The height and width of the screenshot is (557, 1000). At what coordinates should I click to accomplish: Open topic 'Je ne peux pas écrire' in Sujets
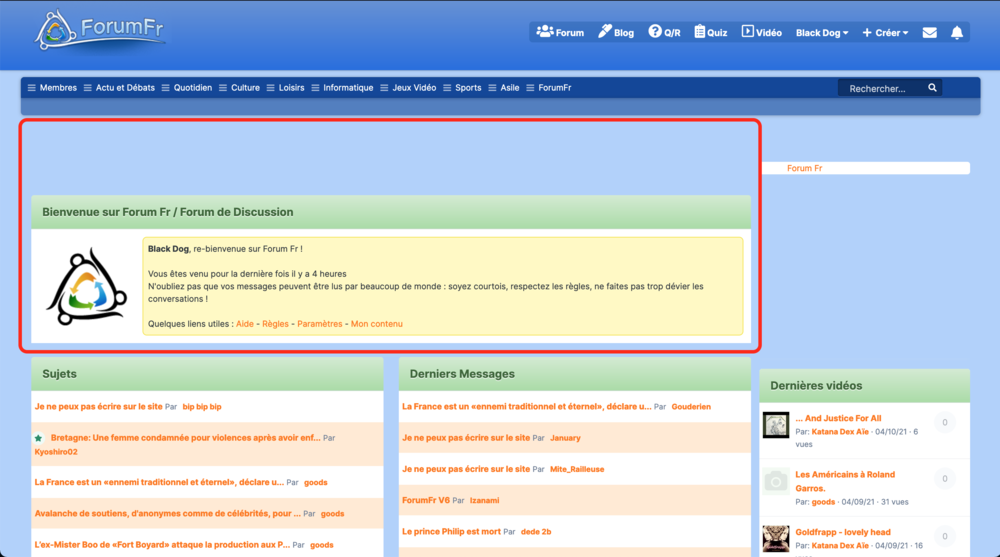(x=98, y=407)
